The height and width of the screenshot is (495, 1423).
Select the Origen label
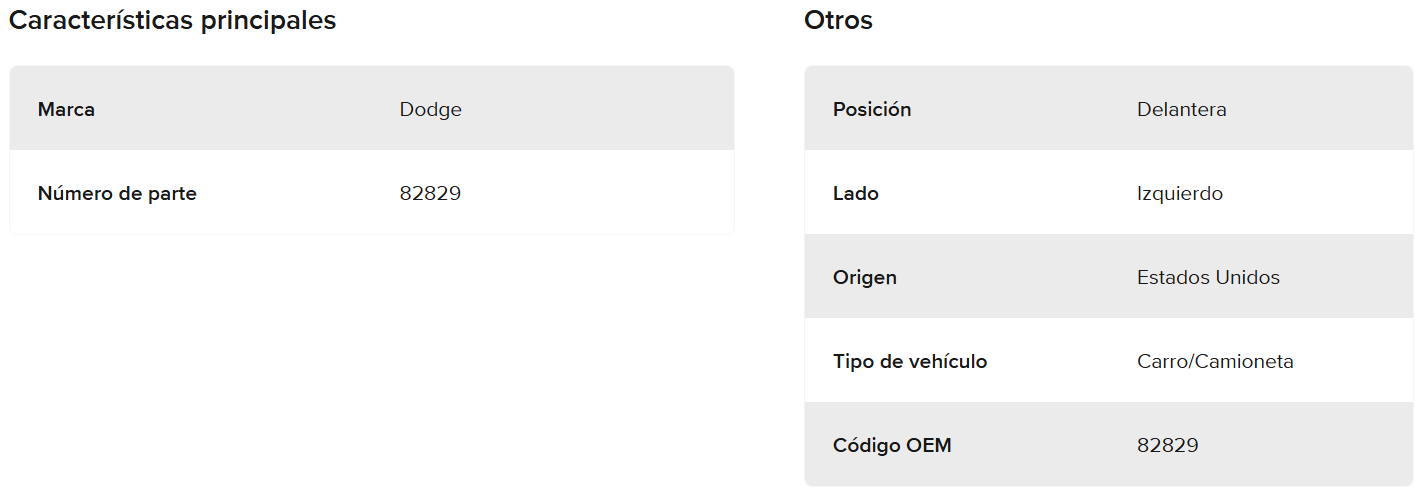[864, 277]
